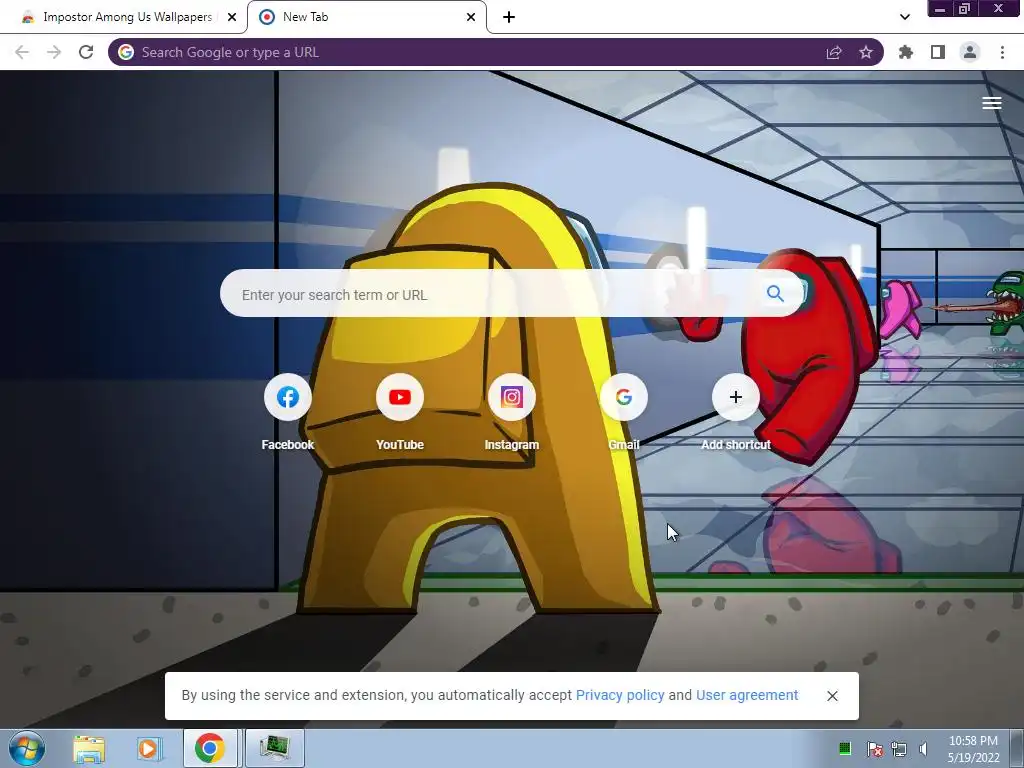This screenshot has height=768, width=1024.
Task: Bookmark this tab with the star icon
Action: (x=866, y=52)
